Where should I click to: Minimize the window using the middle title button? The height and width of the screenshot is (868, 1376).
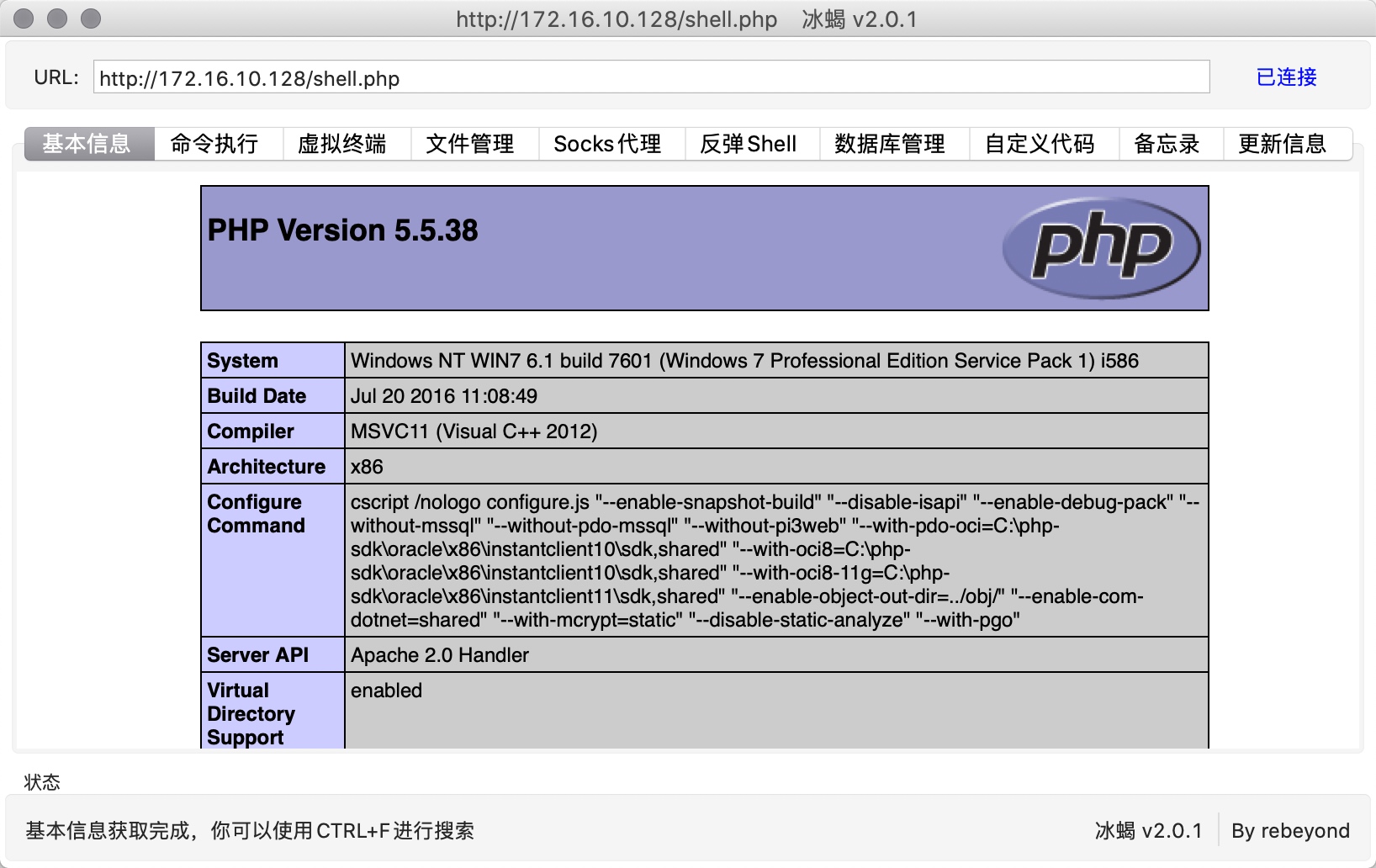tap(57, 19)
